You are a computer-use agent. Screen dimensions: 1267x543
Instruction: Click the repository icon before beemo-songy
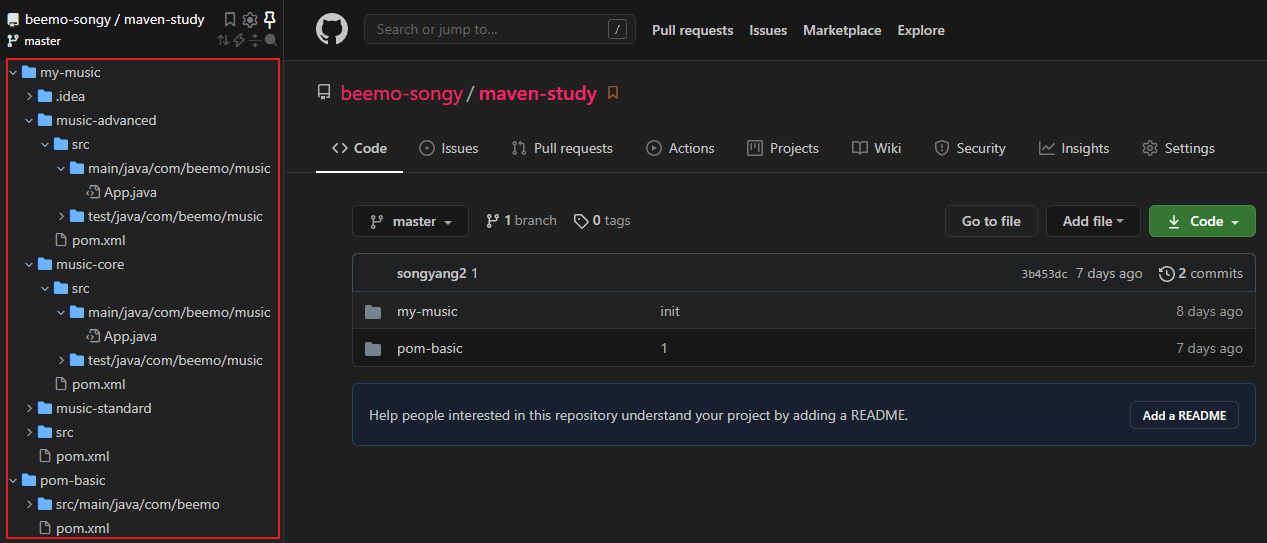(324, 93)
